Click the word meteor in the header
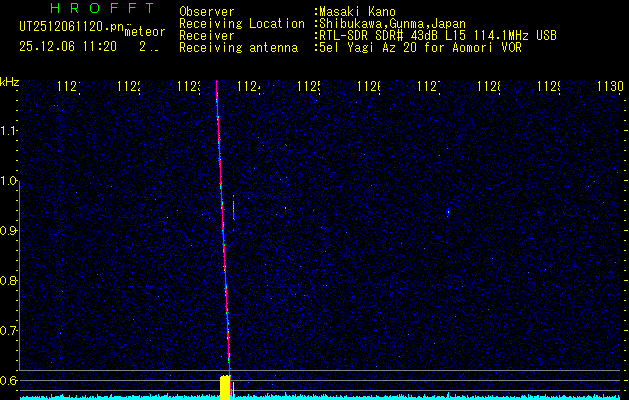The width and height of the screenshot is (629, 400). (143, 32)
